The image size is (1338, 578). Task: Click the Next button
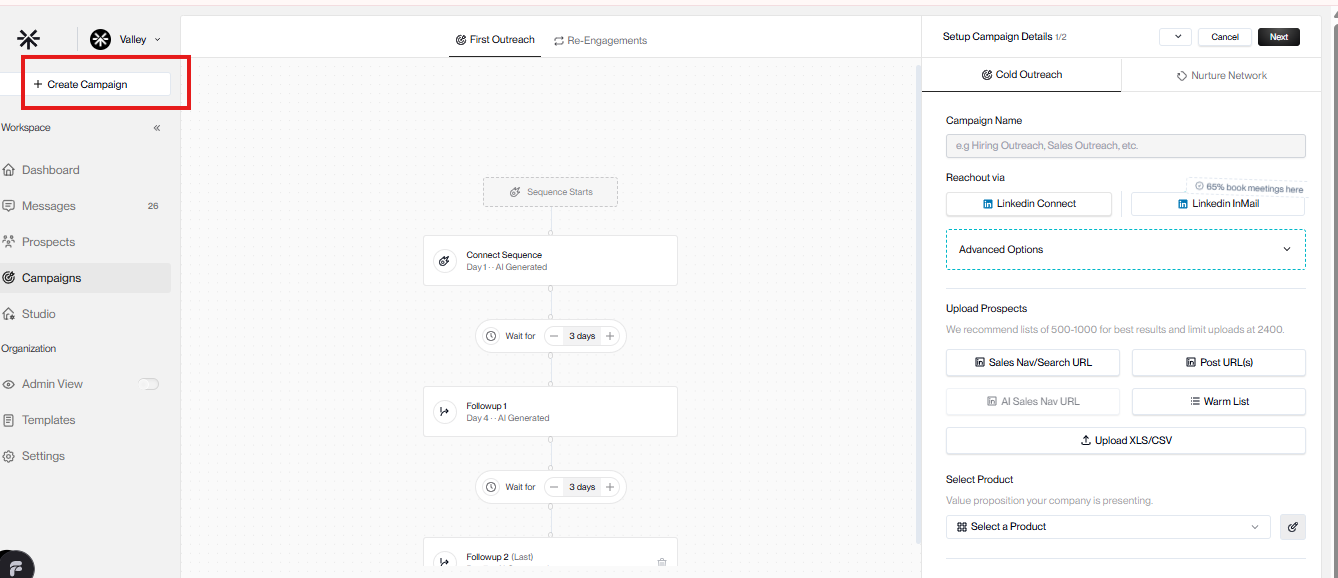(x=1279, y=37)
